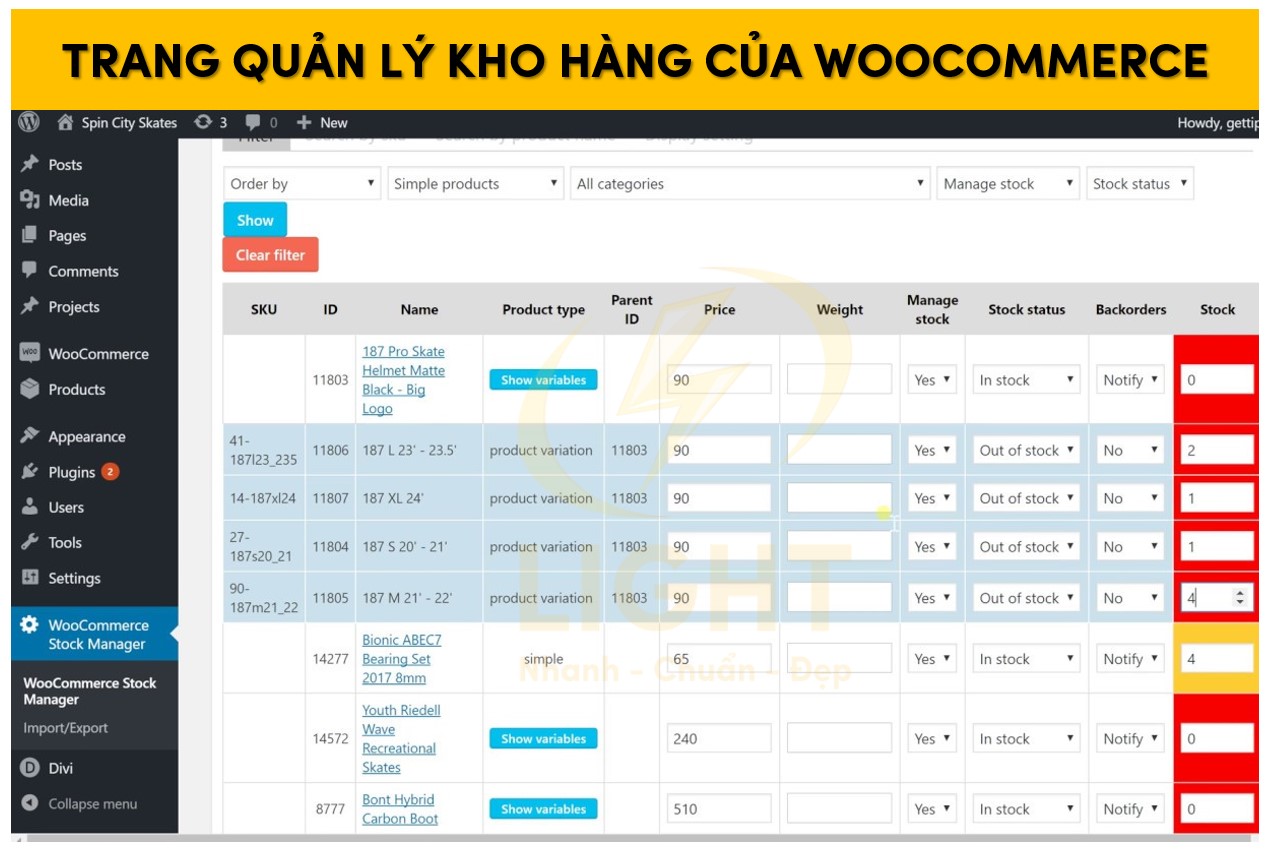The width and height of the screenshot is (1272, 852).
Task: Open Backorders dropdown for Bont Hybrid Carbon Boot
Action: click(1130, 809)
